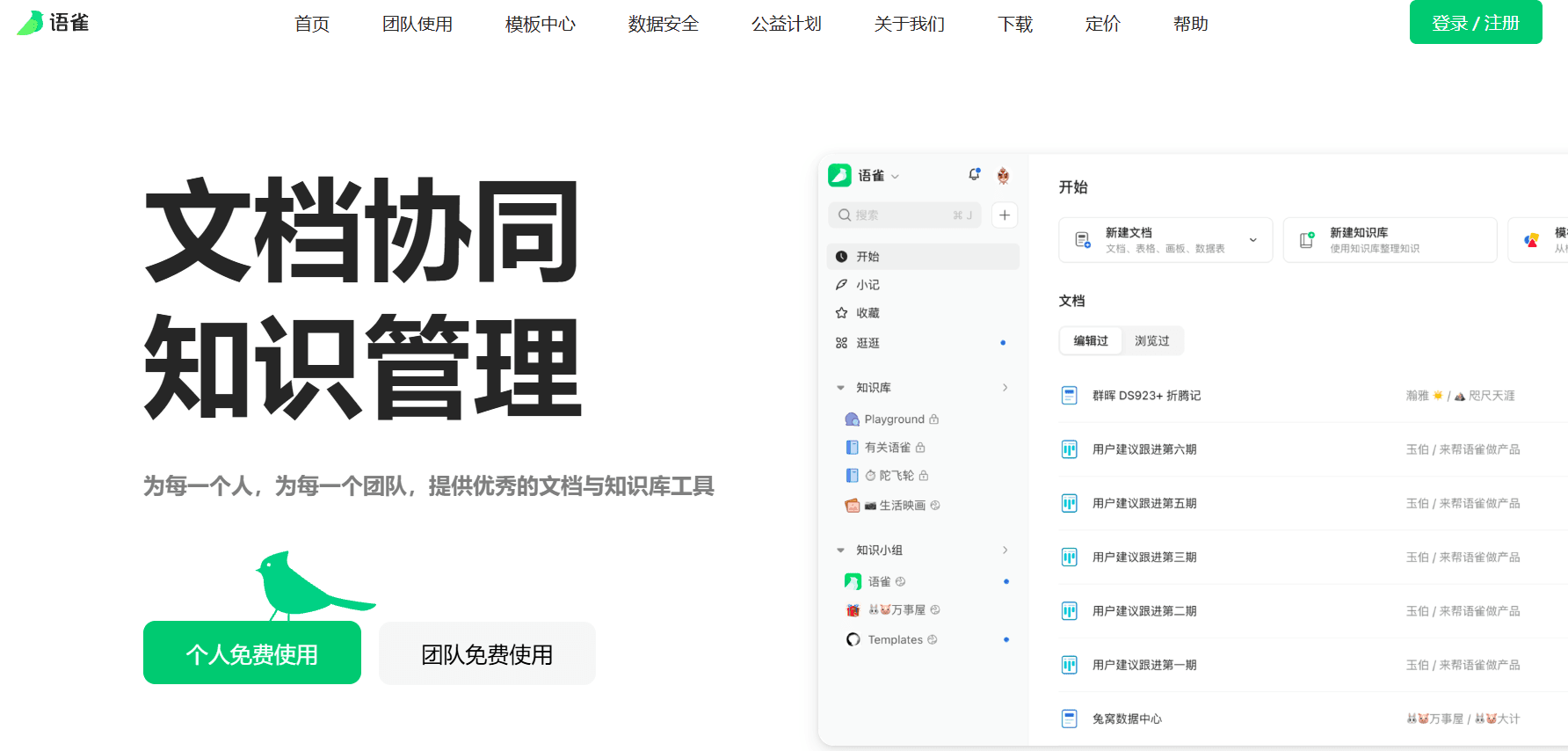Select 开始 clock icon in sidebar
The height and width of the screenshot is (751, 1568).
click(841, 257)
